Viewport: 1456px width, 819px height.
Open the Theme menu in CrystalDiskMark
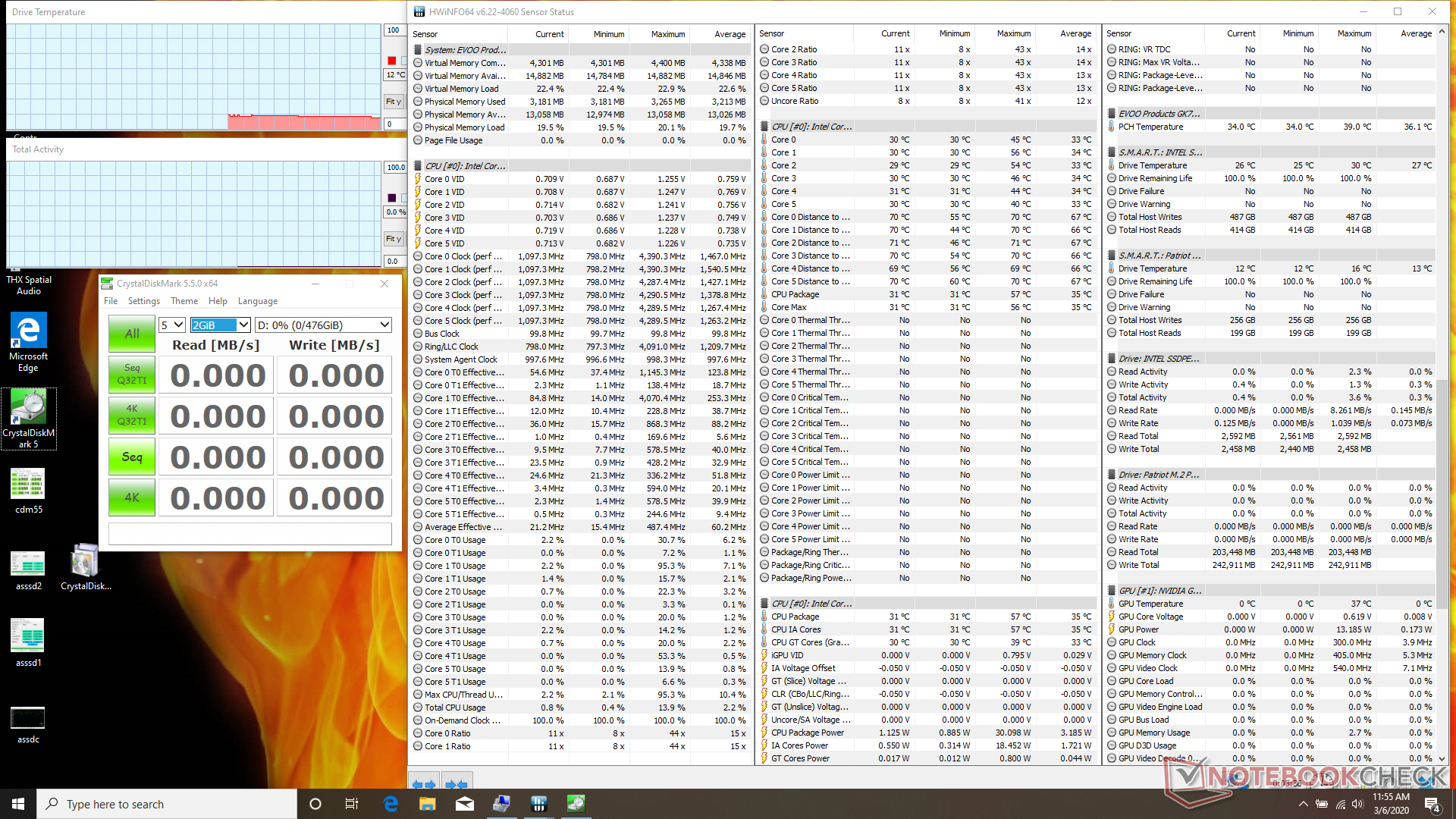[x=184, y=301]
